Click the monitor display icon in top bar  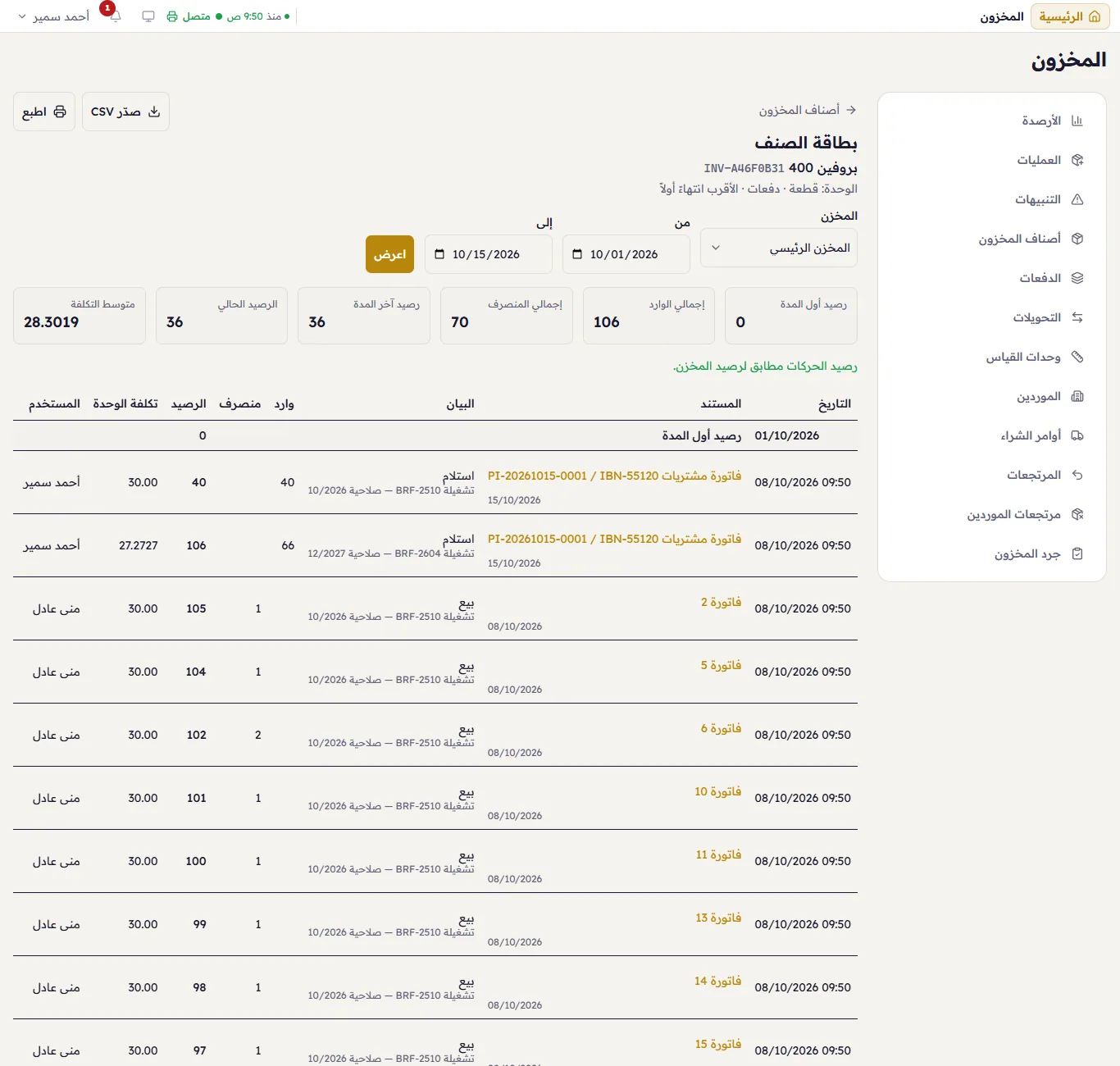[x=148, y=16]
